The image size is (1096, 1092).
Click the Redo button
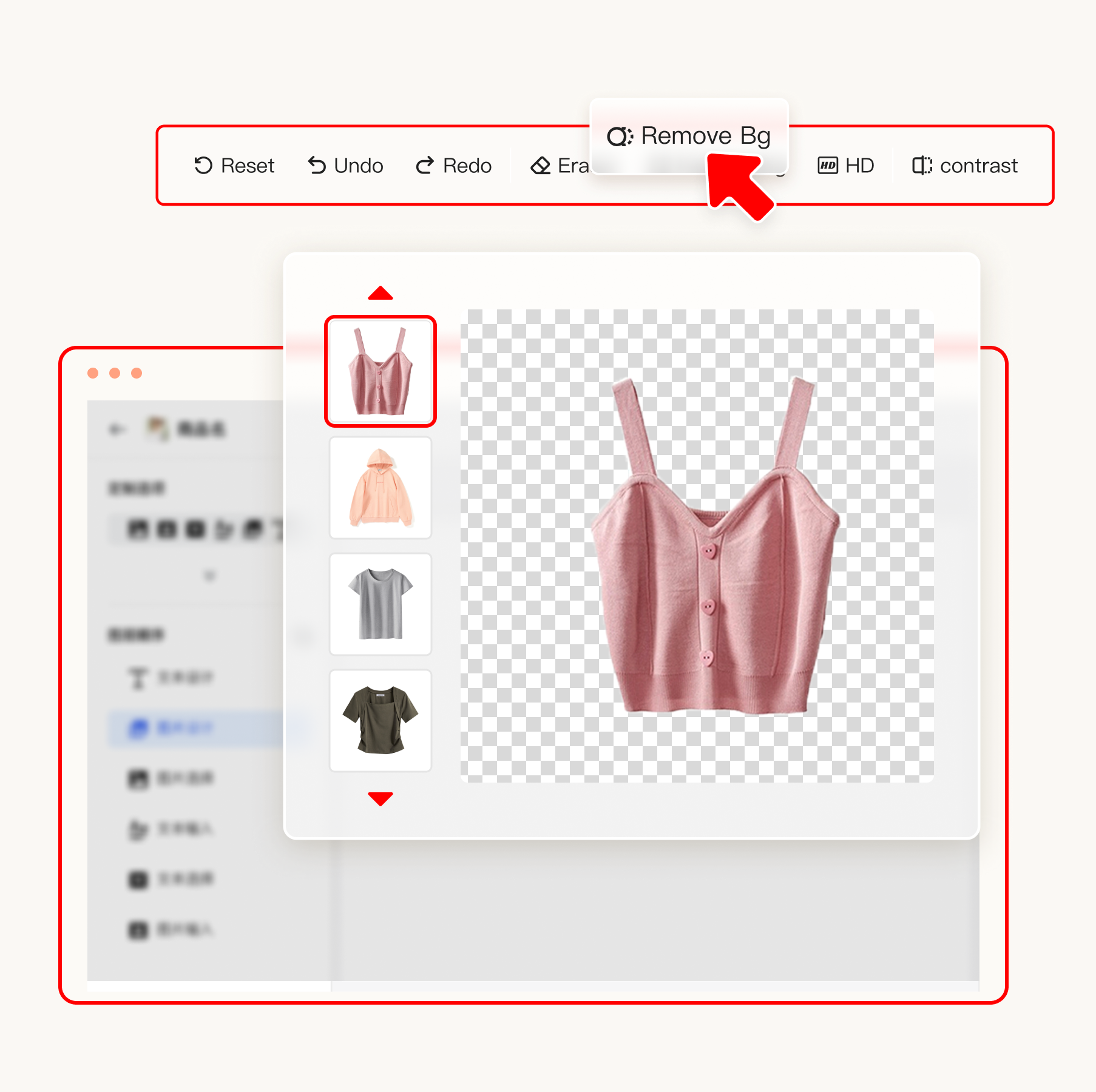tap(453, 166)
